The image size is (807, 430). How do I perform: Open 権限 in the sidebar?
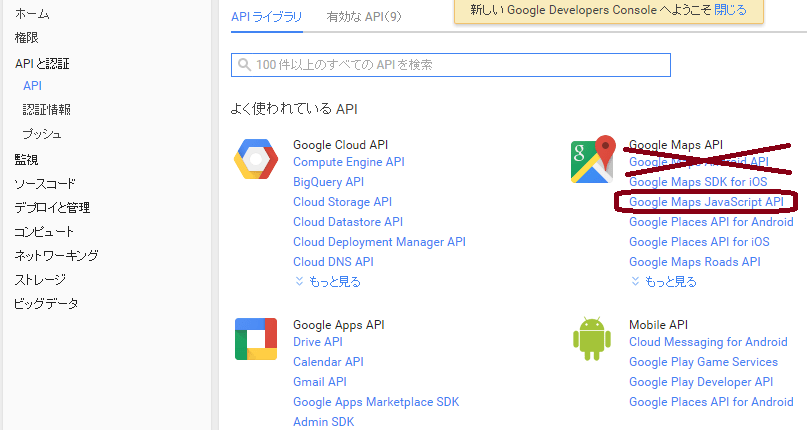27,38
